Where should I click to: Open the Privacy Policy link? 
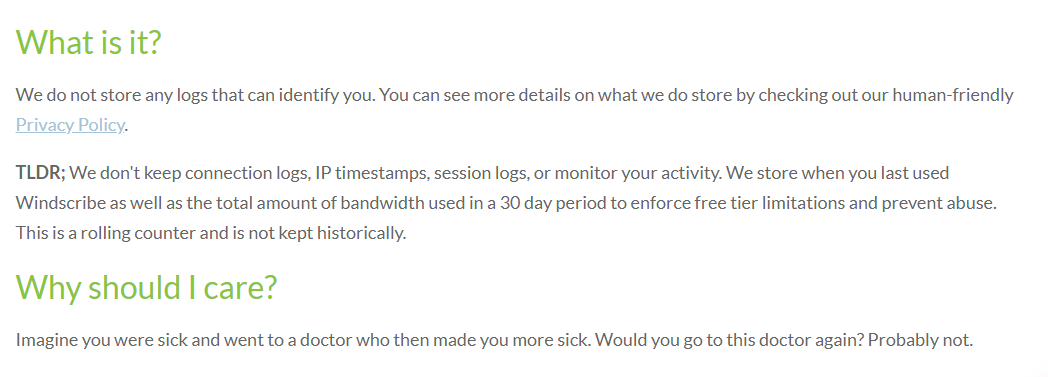tap(70, 125)
